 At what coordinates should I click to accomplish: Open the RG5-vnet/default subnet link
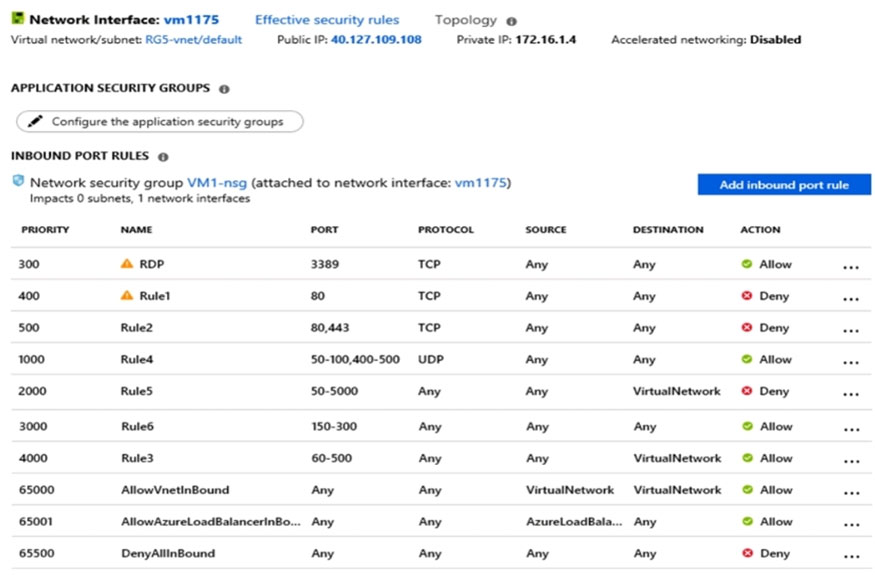pos(194,40)
